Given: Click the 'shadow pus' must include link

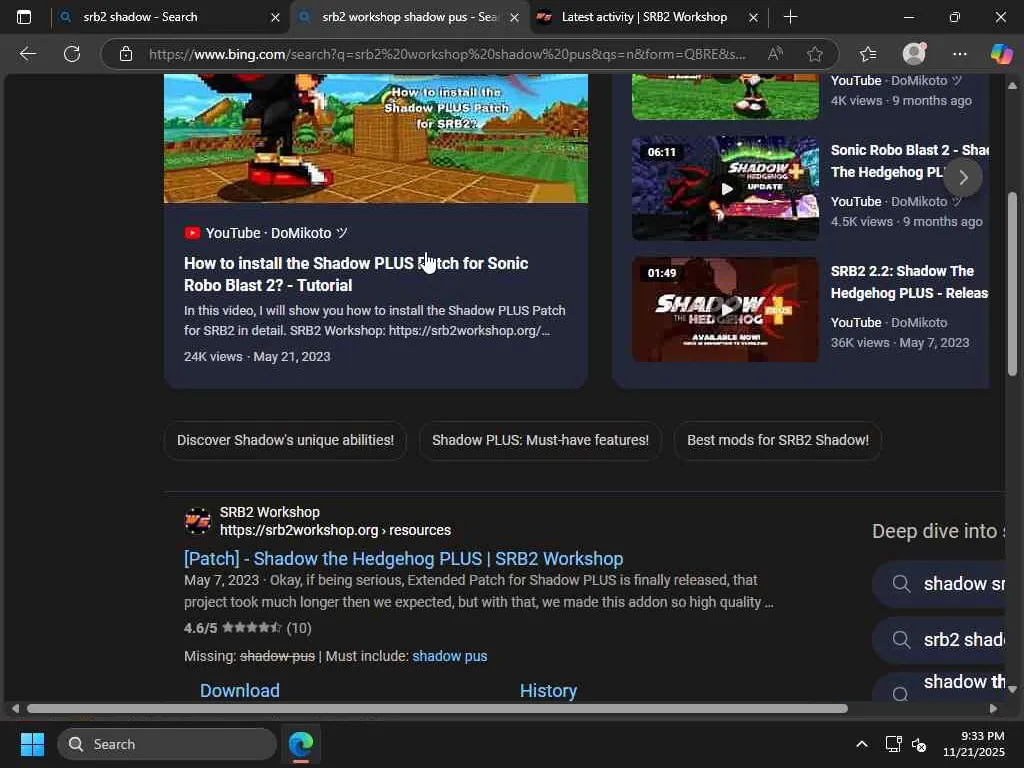Looking at the screenshot, I should pos(449,656).
